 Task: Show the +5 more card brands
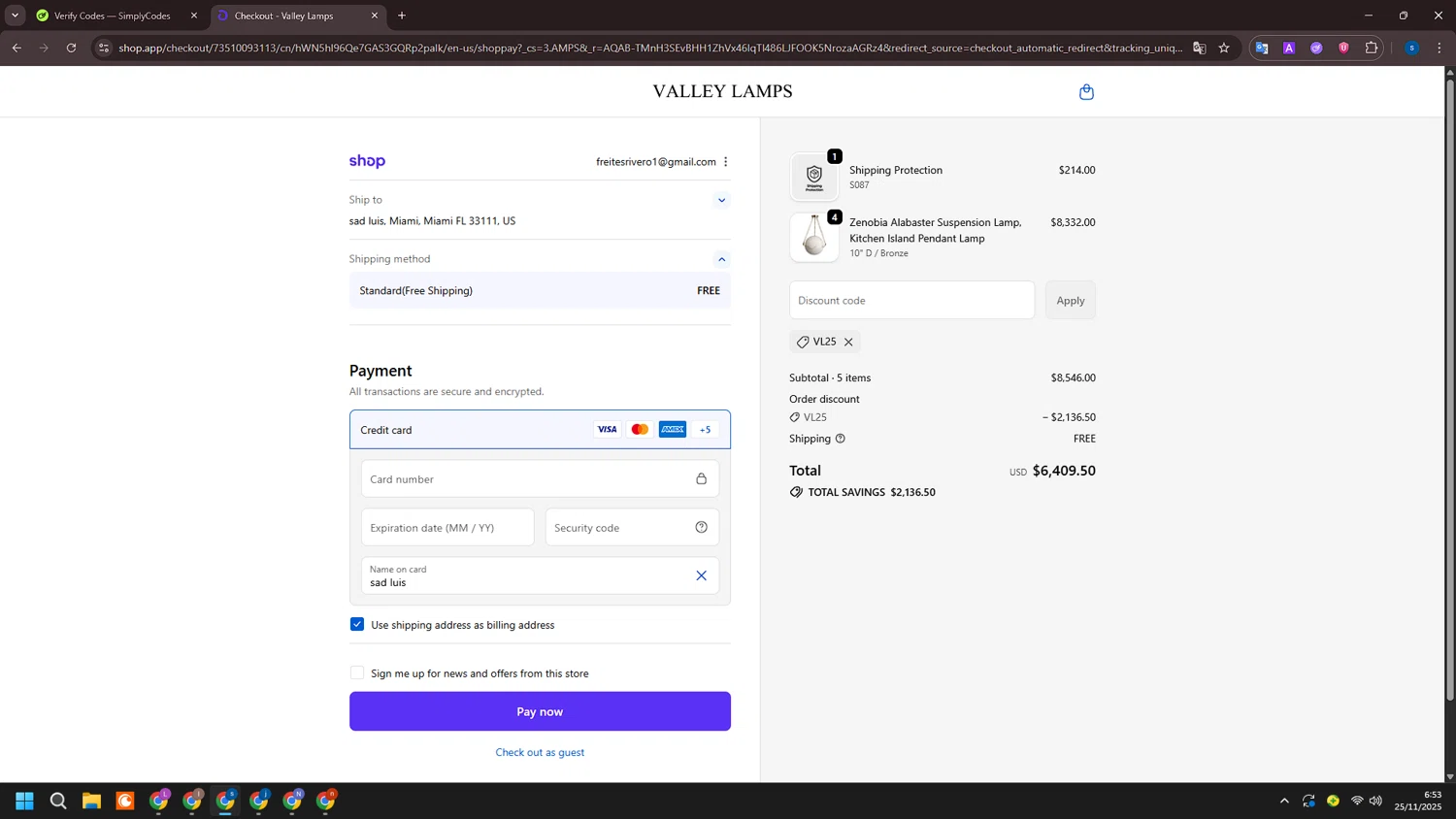[x=706, y=430]
